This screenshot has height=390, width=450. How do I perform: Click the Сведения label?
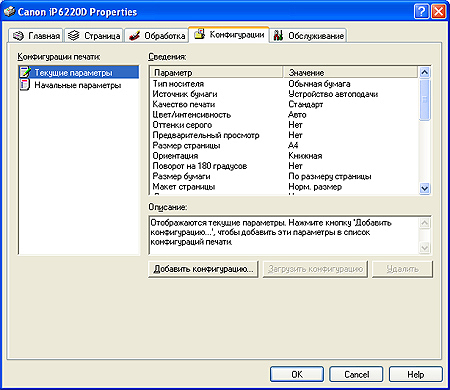click(x=167, y=57)
